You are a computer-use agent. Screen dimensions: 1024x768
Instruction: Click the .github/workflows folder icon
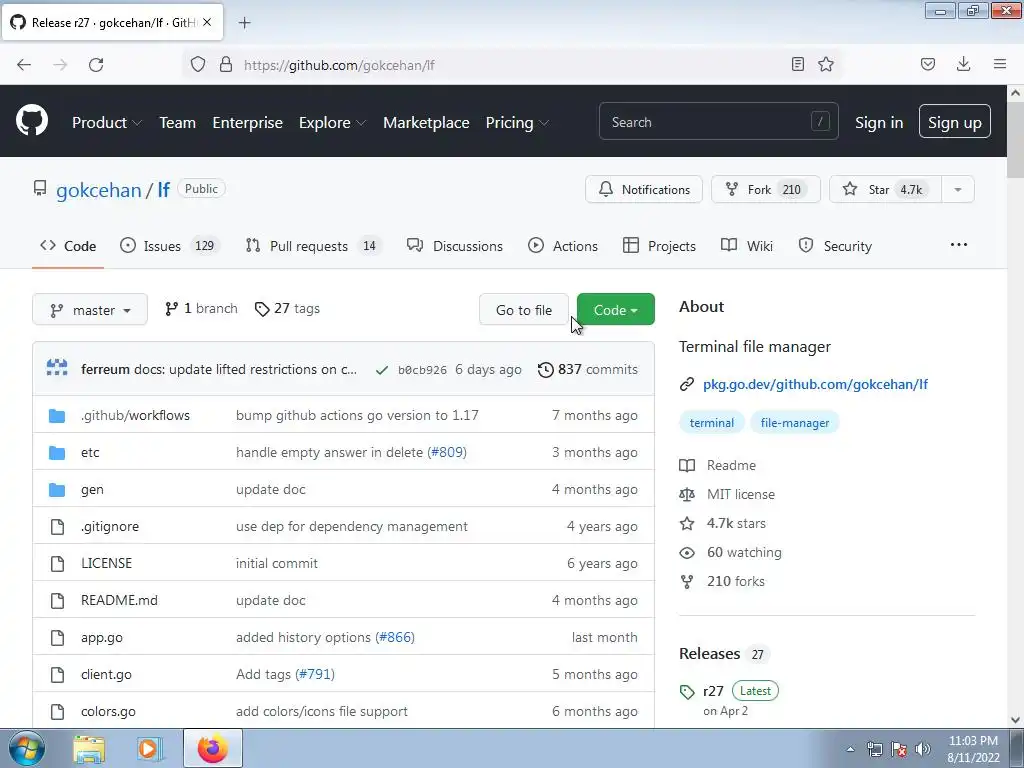[57, 415]
